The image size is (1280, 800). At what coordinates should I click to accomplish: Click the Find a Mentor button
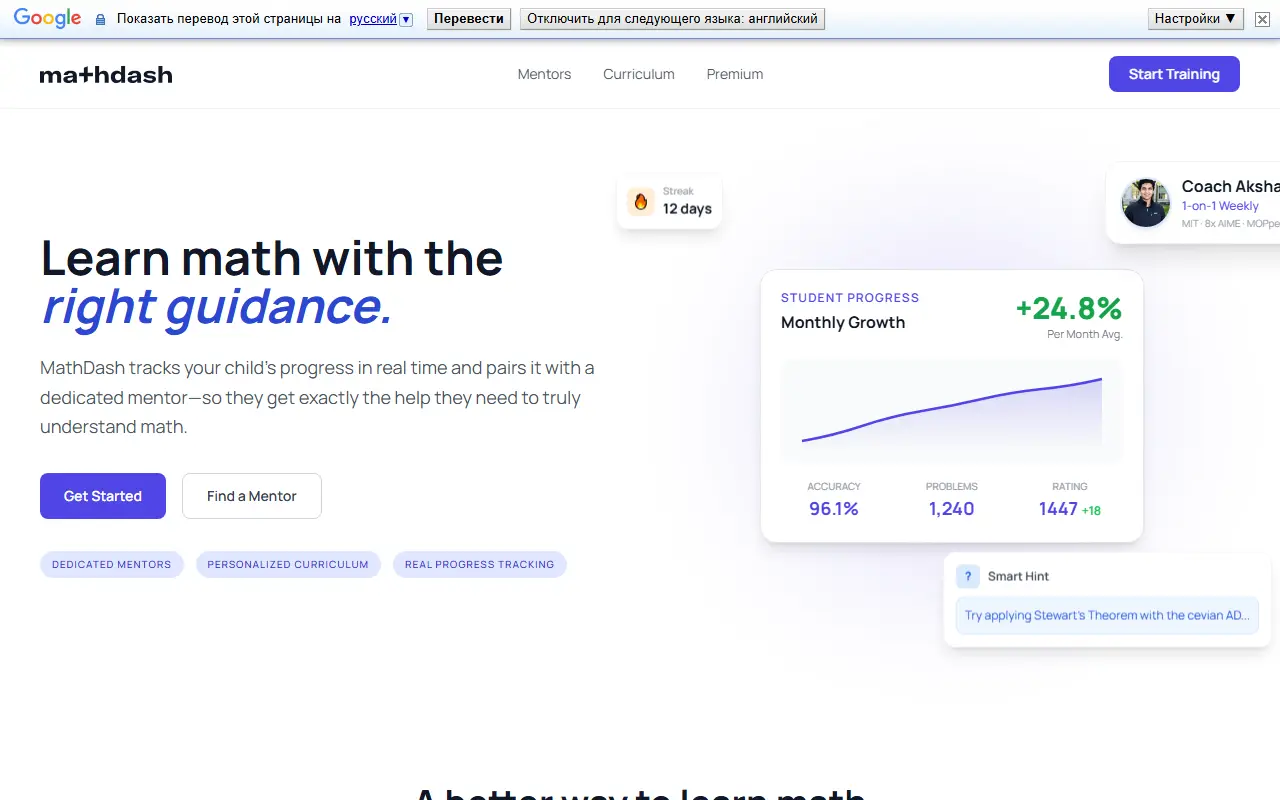click(x=252, y=496)
